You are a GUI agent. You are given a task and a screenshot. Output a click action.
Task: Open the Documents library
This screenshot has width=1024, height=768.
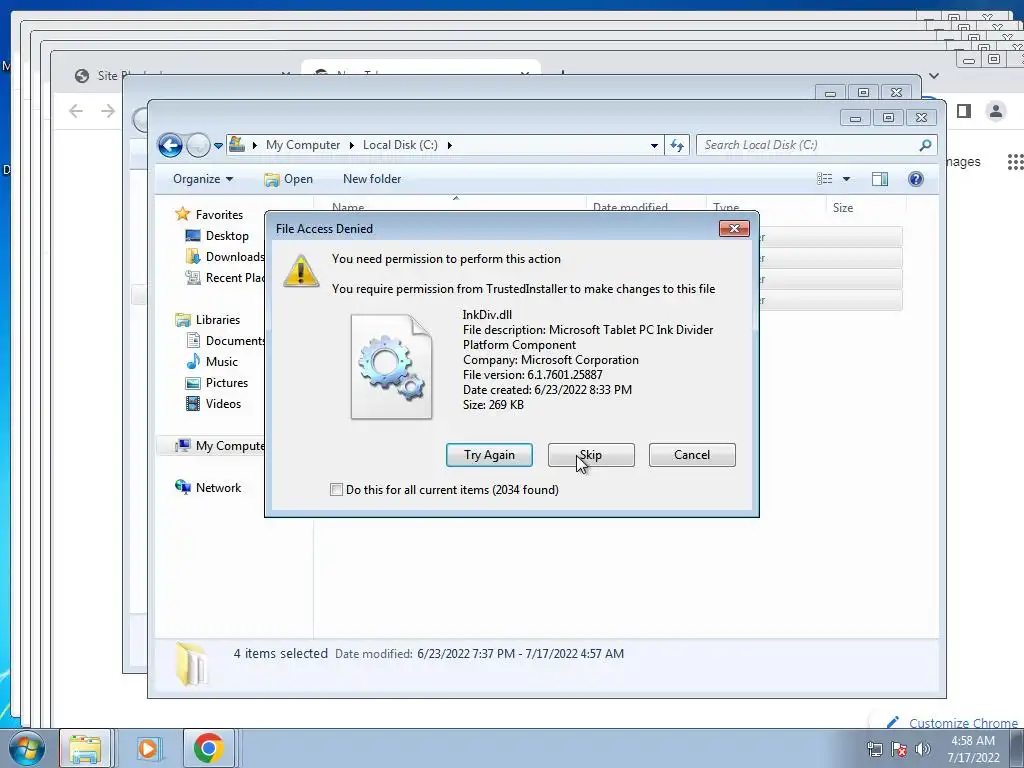[x=226, y=340]
